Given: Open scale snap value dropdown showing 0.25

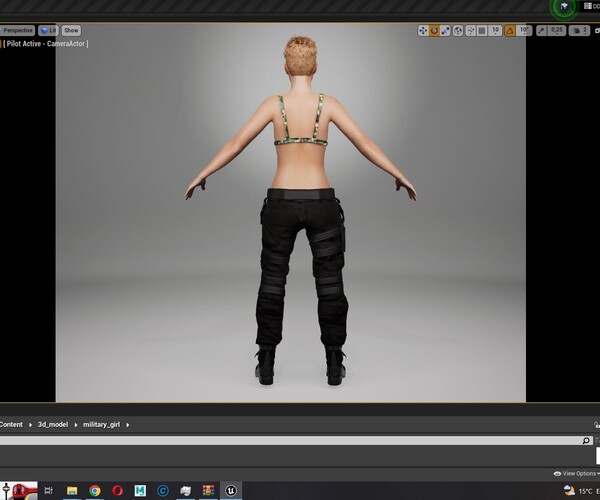Looking at the screenshot, I should click(557, 30).
